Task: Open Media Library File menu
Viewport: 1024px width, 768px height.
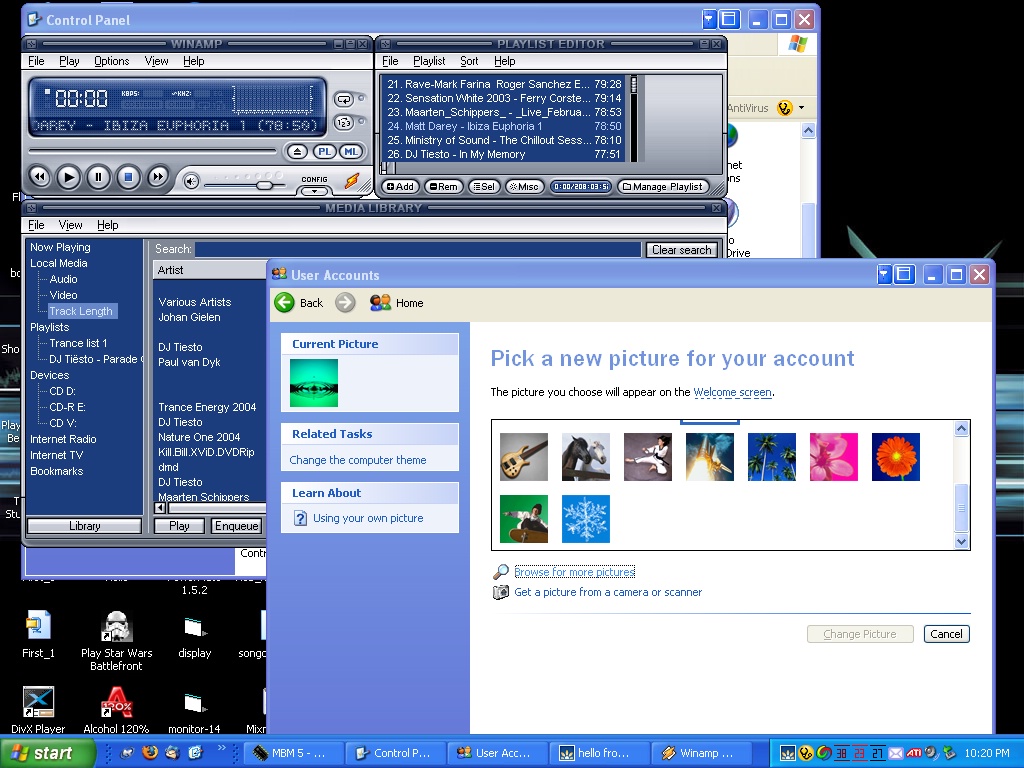Action: 36,225
